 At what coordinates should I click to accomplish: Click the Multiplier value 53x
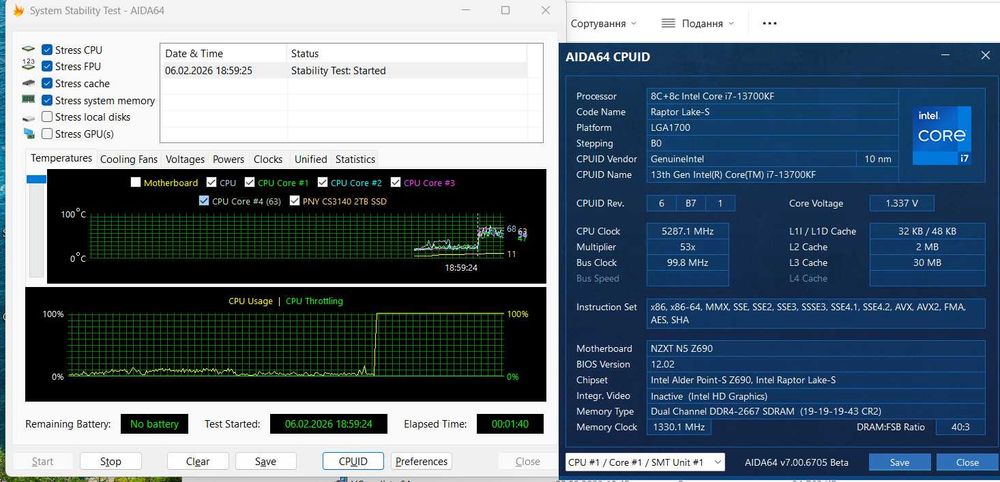(688, 247)
